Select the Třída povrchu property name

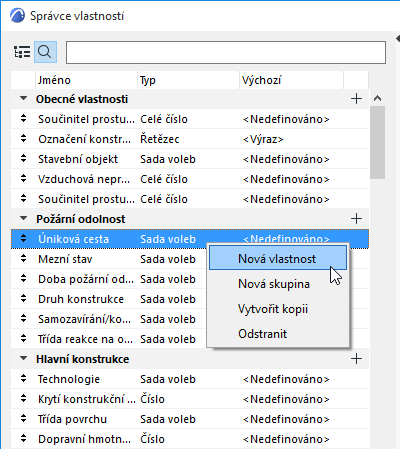(x=72, y=419)
